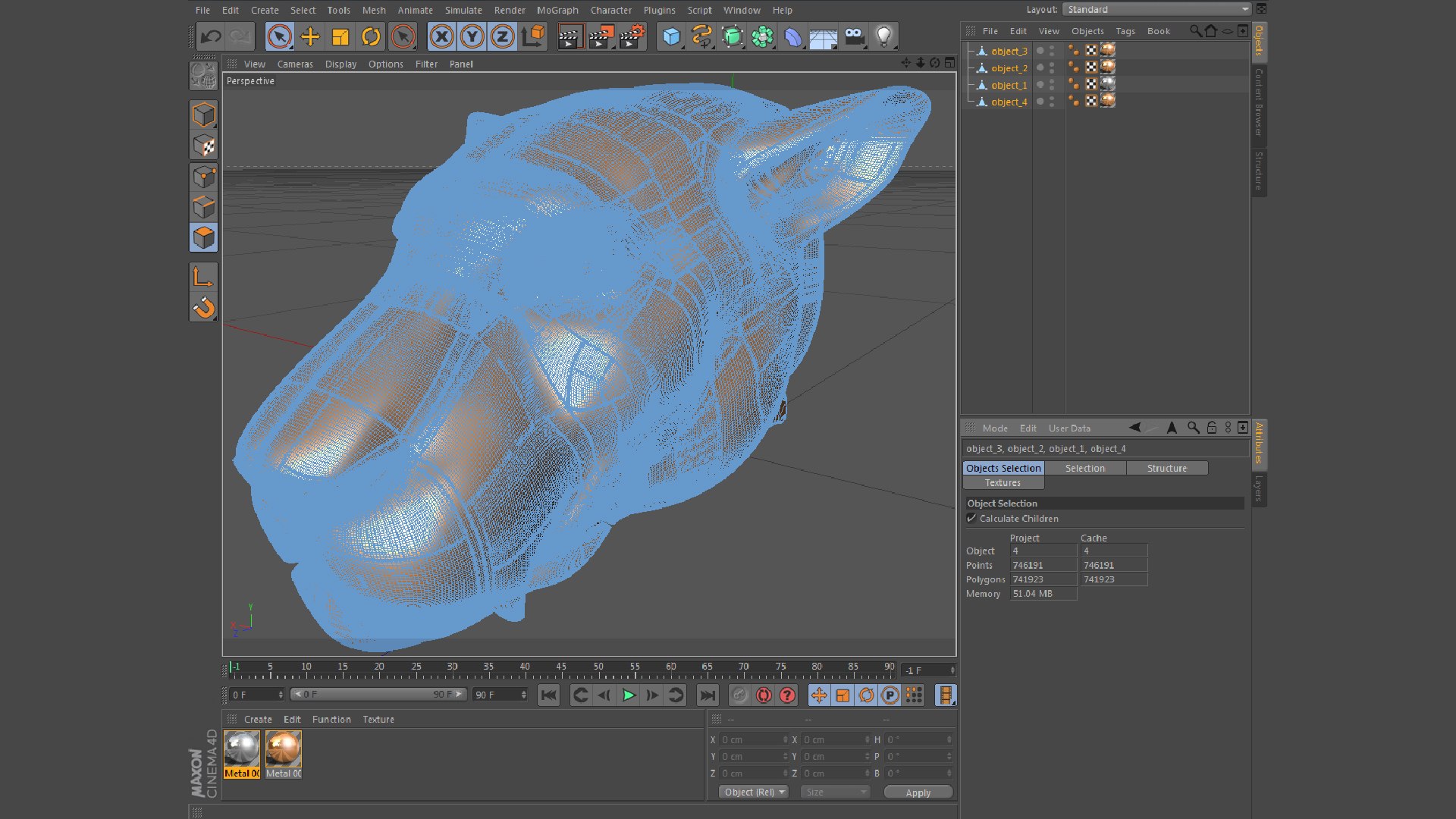The height and width of the screenshot is (819, 1456).
Task: Toggle Y axis lock
Action: [x=472, y=36]
